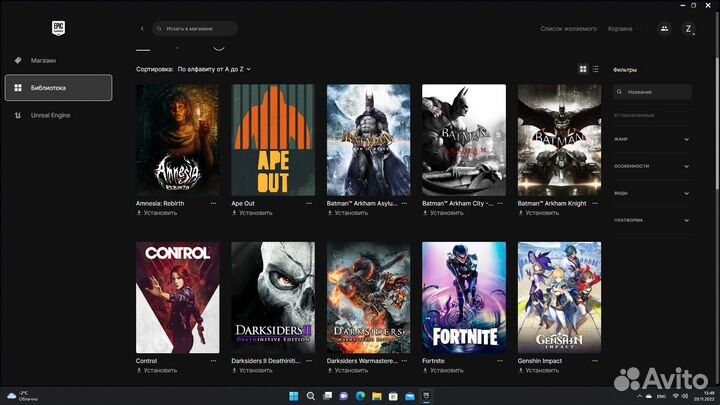
Task: Open Task View on taskbar
Action: tap(327, 396)
